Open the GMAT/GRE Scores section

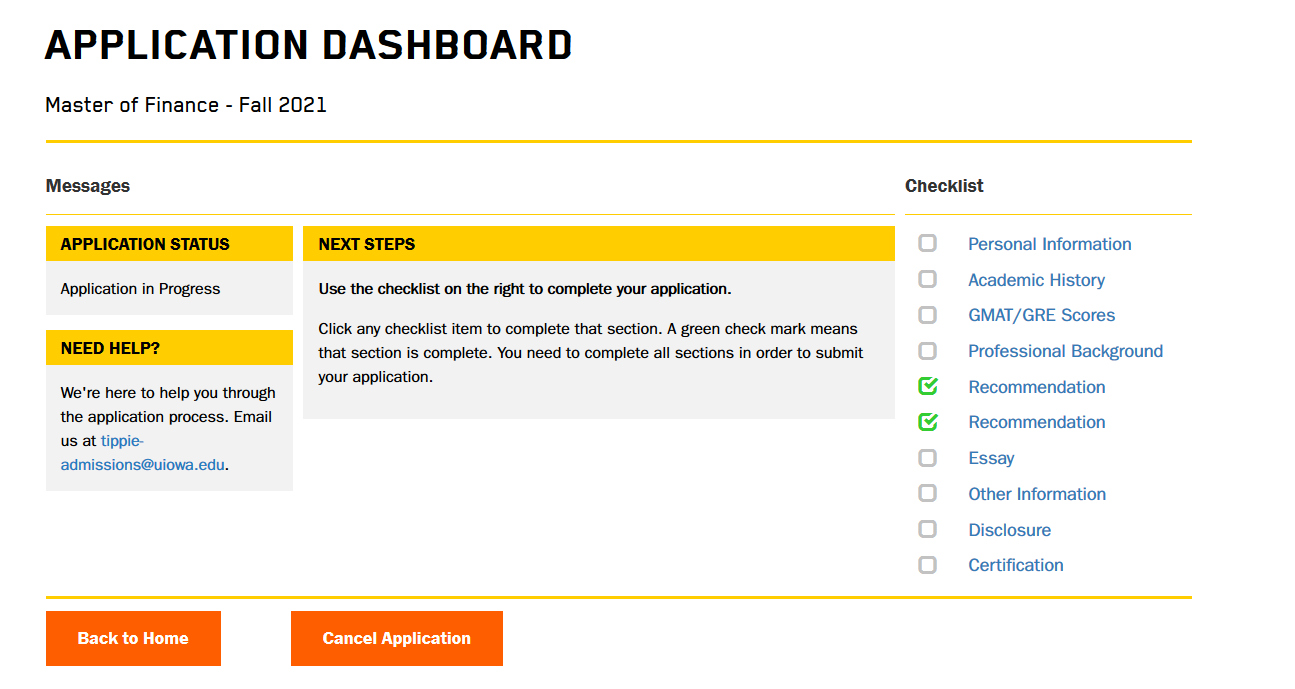[x=1041, y=314]
